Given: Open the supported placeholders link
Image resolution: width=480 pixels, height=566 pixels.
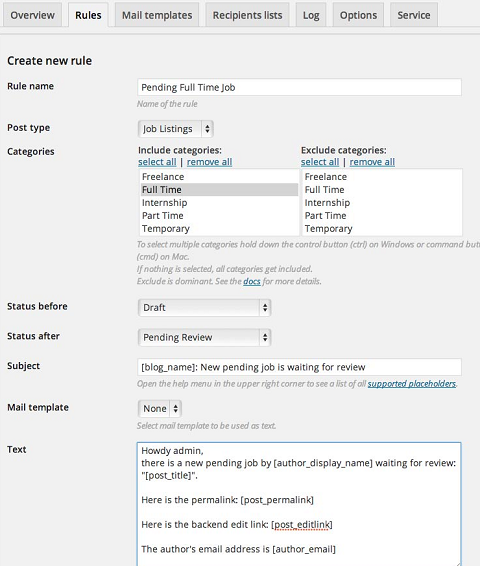Looking at the screenshot, I should (x=412, y=384).
